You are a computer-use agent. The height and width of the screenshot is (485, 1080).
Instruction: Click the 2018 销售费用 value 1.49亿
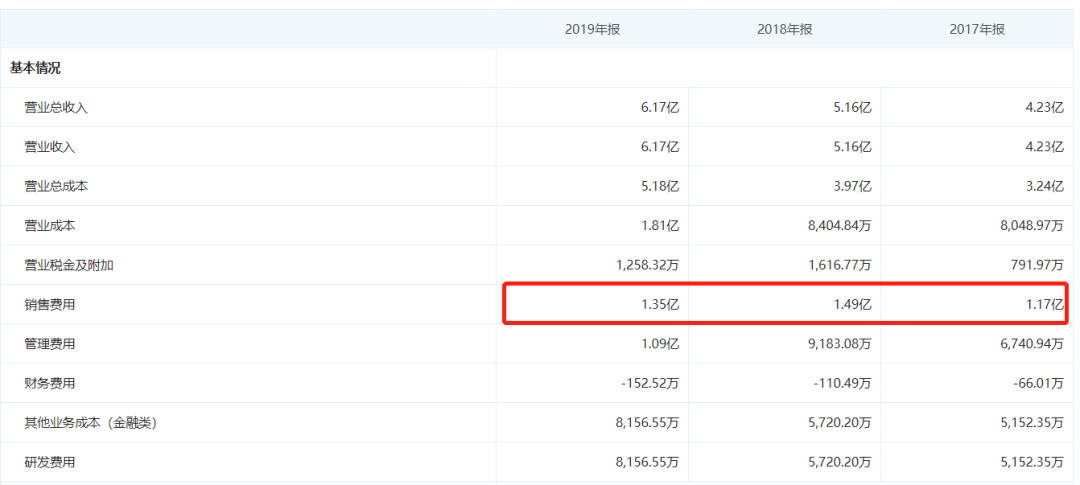tap(851, 305)
